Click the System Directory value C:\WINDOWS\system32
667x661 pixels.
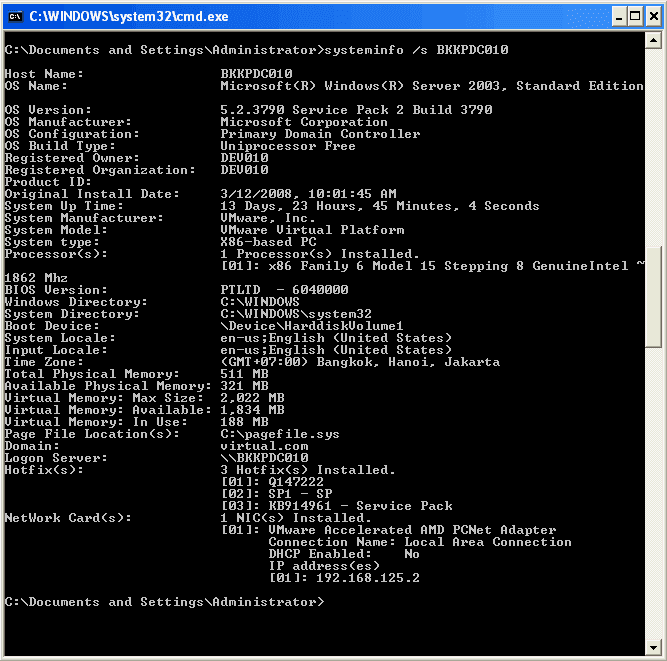click(296, 314)
